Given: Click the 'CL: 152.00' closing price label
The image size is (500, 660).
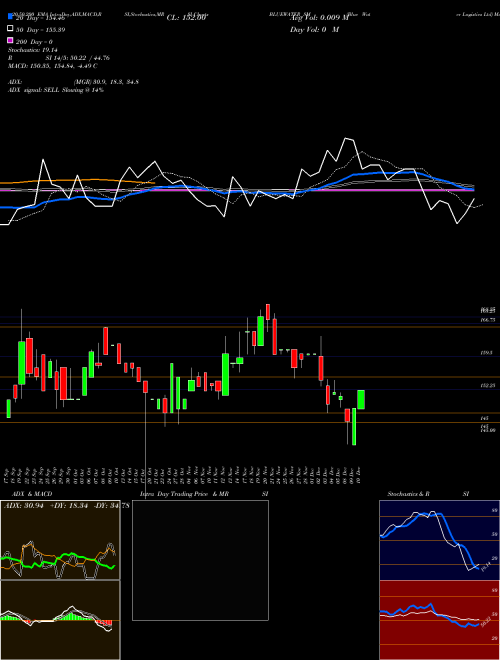Looking at the screenshot, I should pyautogui.click(x=186, y=18).
